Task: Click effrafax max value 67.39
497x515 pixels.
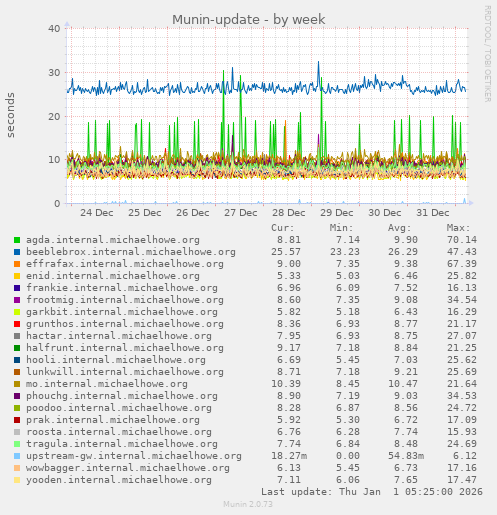Action: click(462, 264)
